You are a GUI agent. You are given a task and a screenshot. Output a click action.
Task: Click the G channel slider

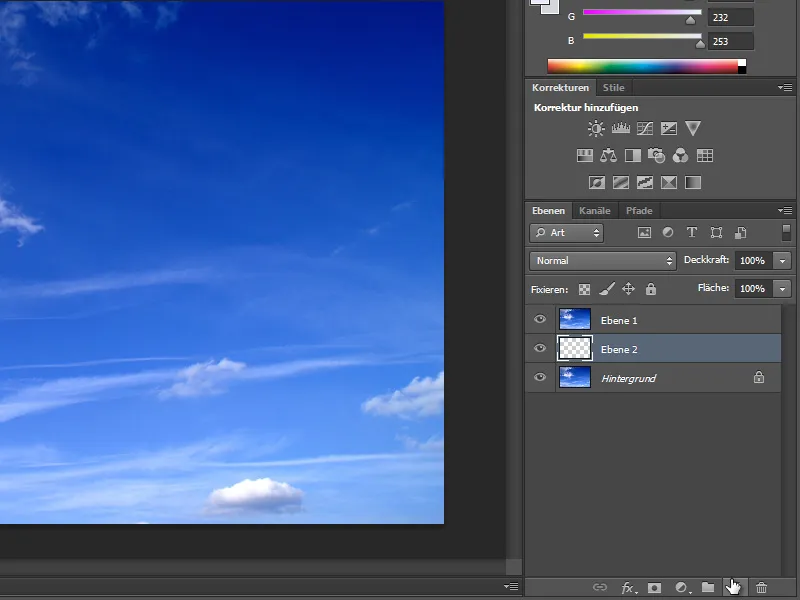tap(642, 12)
